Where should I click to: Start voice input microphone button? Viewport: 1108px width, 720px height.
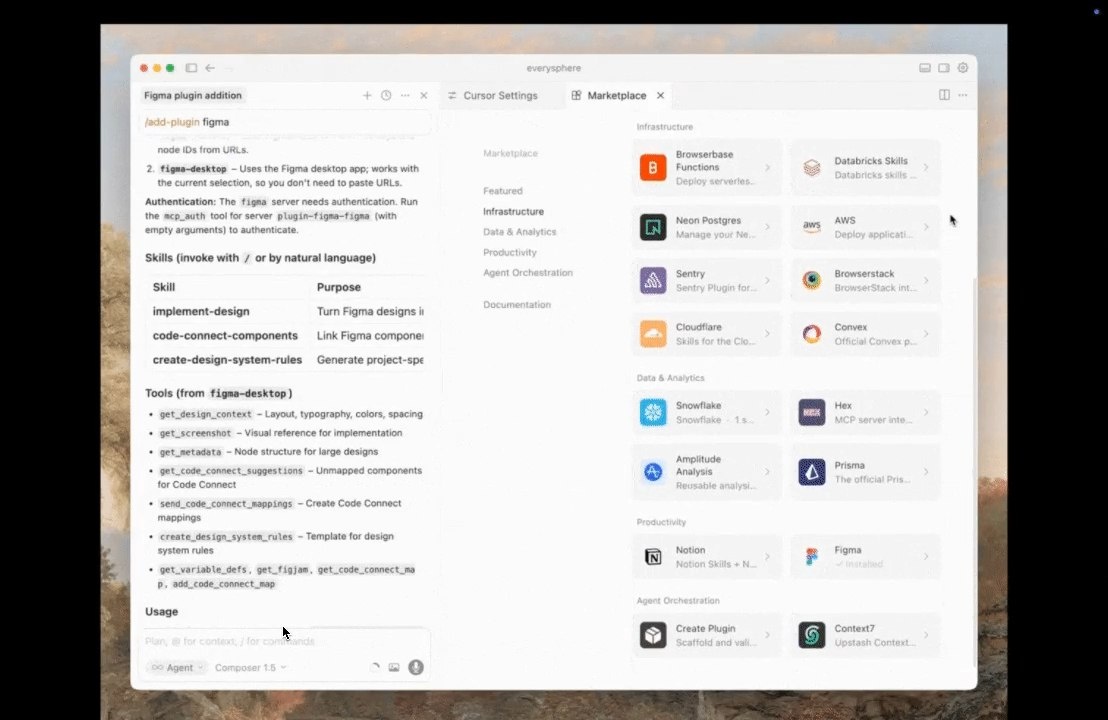[416, 667]
